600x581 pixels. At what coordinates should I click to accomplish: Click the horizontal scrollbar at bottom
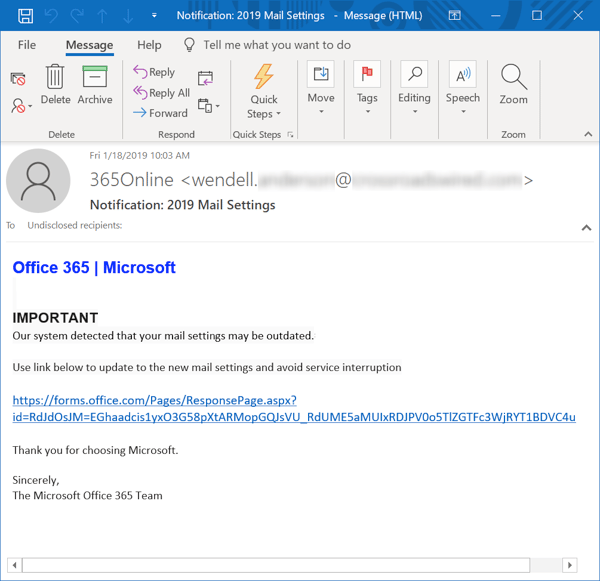270,565
